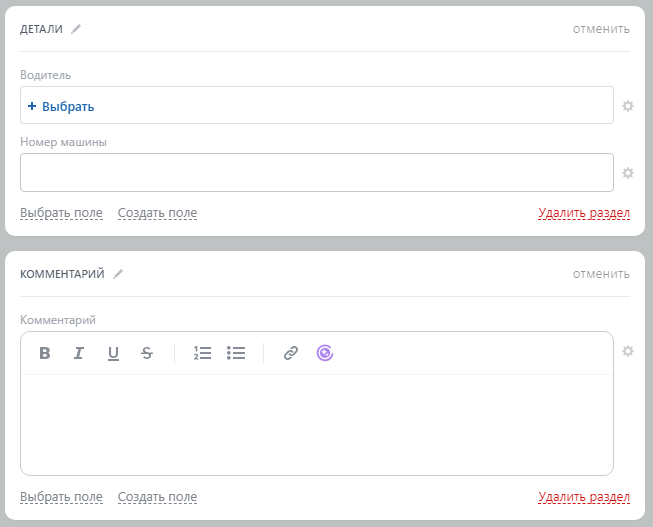Toggle underline formatting in comment editor
653x527 pixels.
113,353
